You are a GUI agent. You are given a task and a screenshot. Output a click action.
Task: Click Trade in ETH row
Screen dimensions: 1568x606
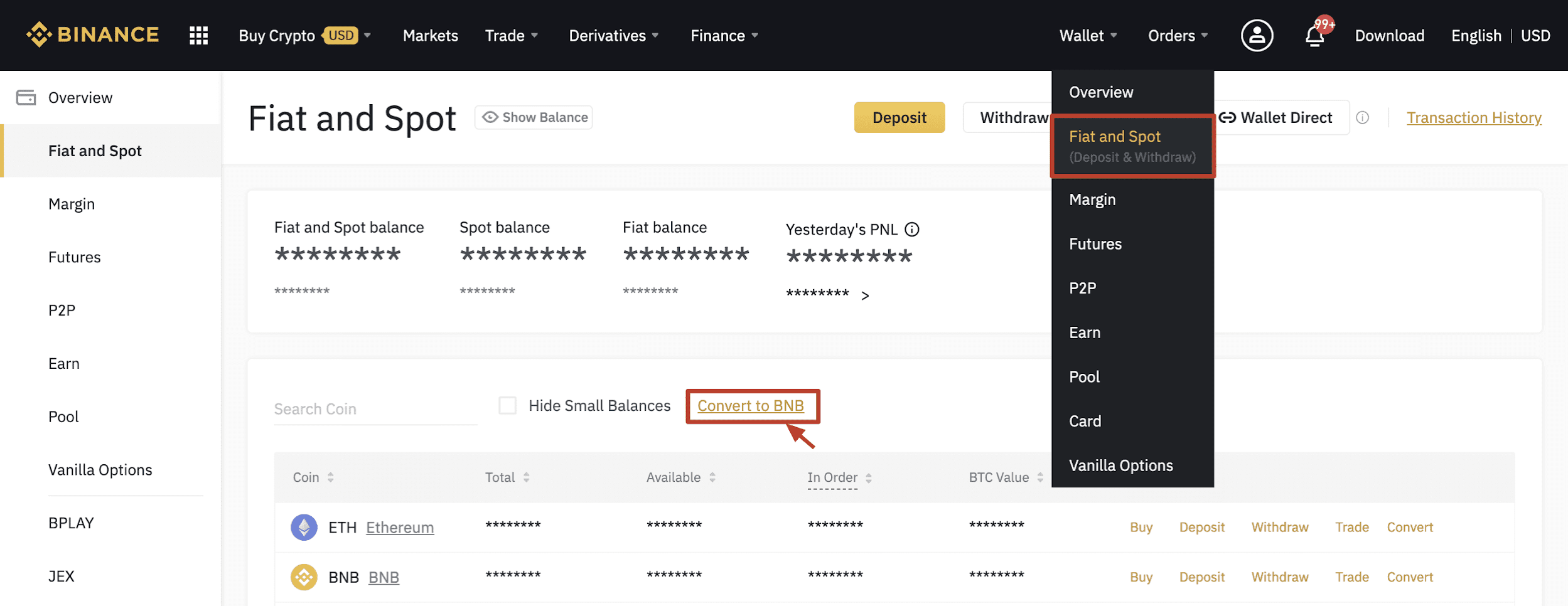coord(1351,527)
